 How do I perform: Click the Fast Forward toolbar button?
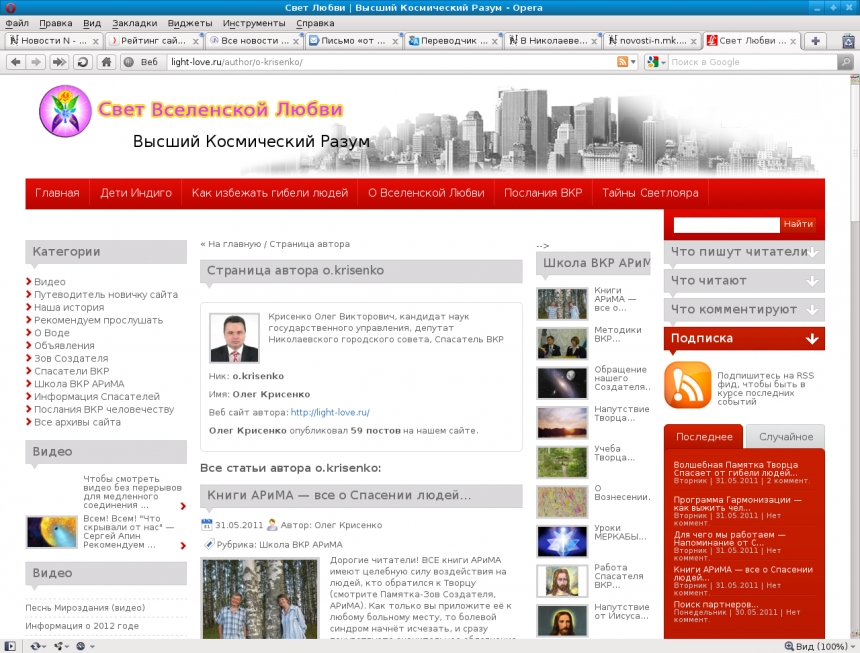(59, 62)
